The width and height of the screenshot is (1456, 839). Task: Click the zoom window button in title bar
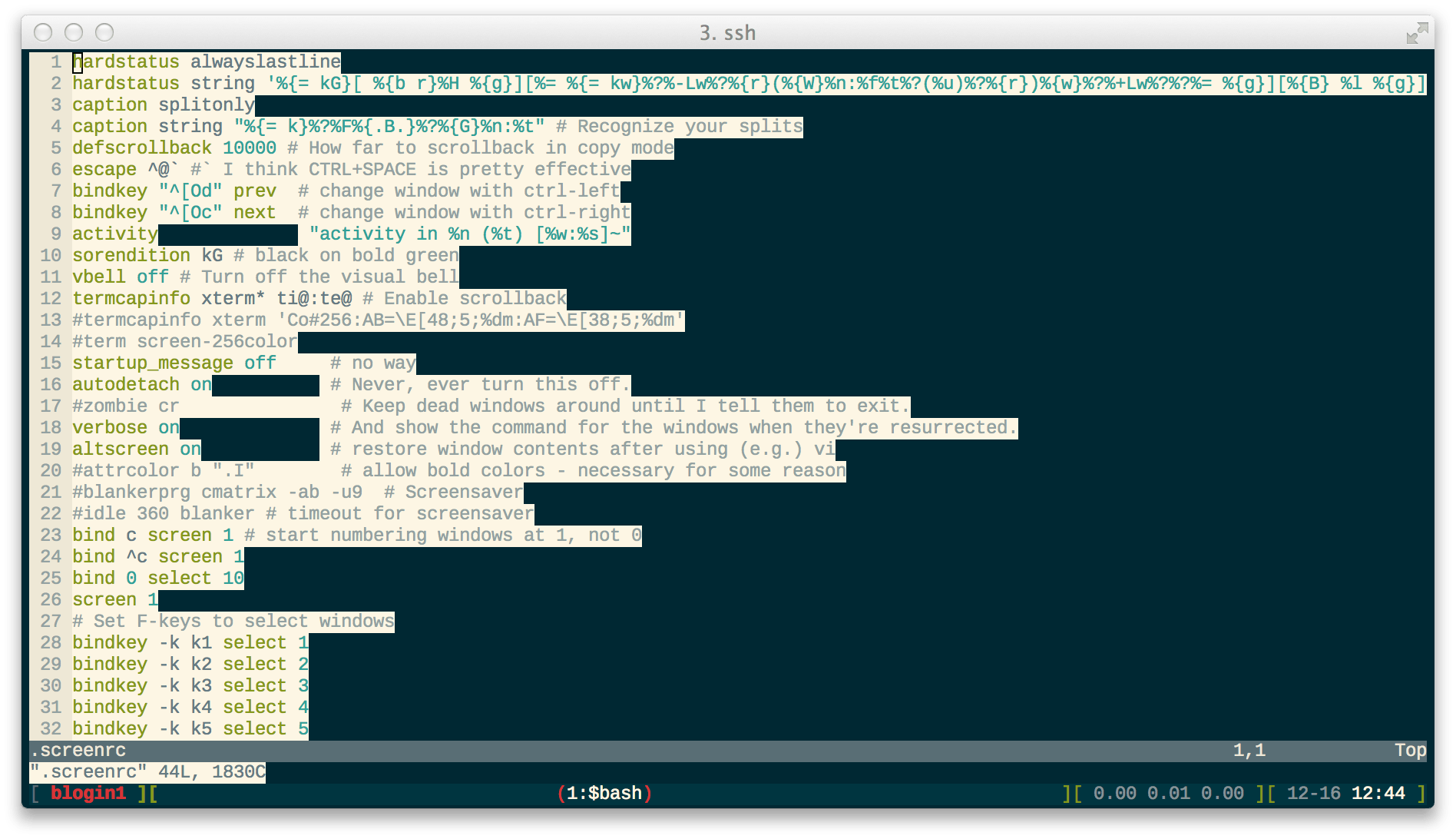coord(104,32)
